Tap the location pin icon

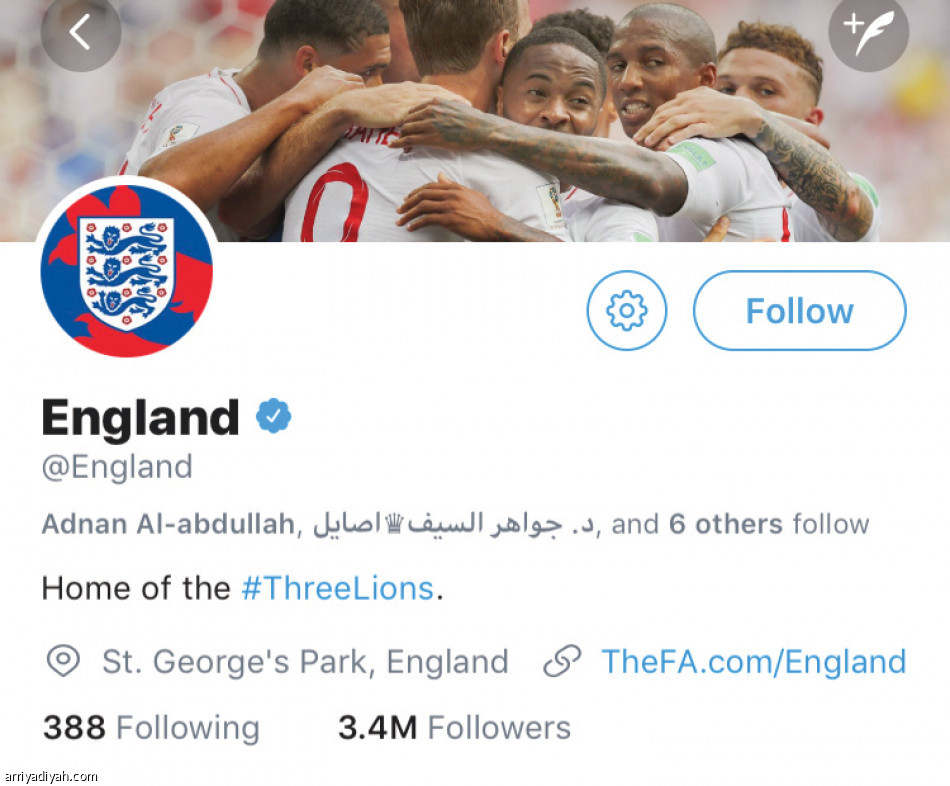pos(63,661)
